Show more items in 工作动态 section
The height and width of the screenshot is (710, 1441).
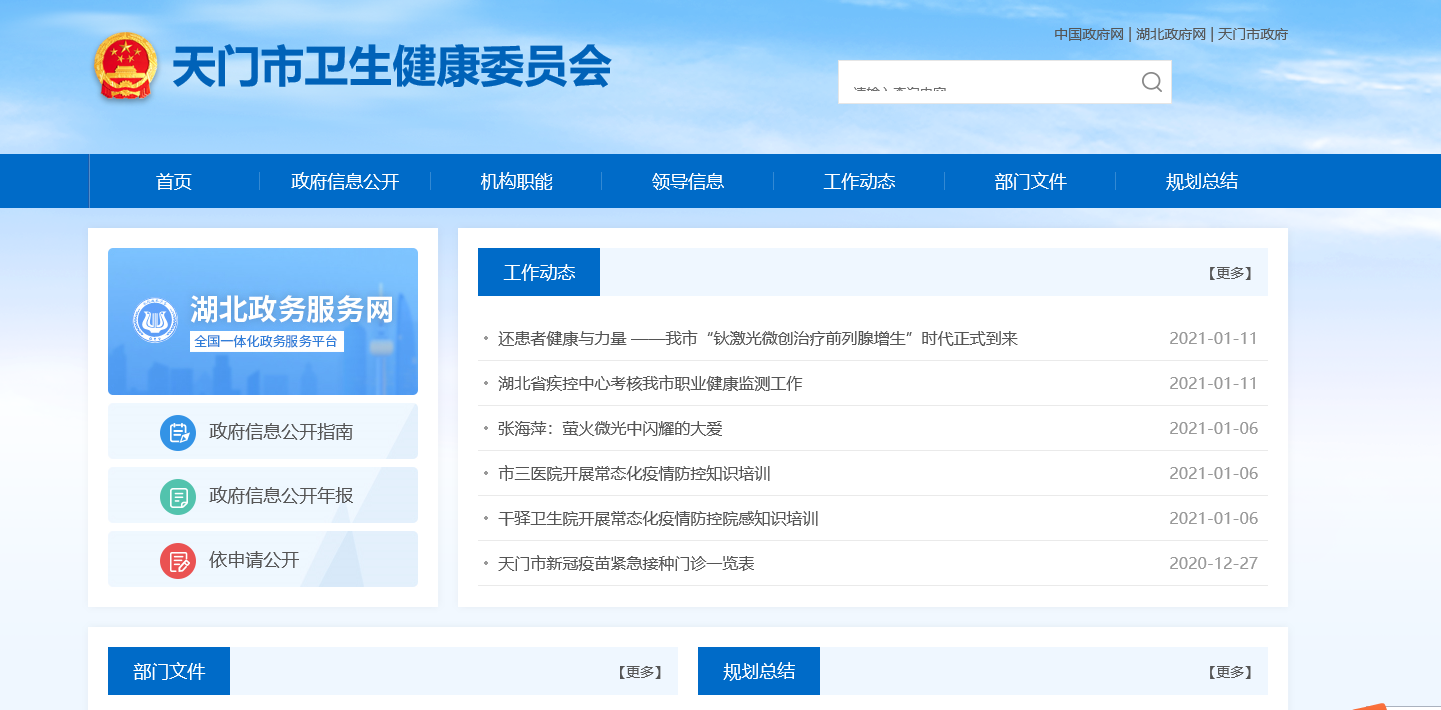[x=1229, y=273]
